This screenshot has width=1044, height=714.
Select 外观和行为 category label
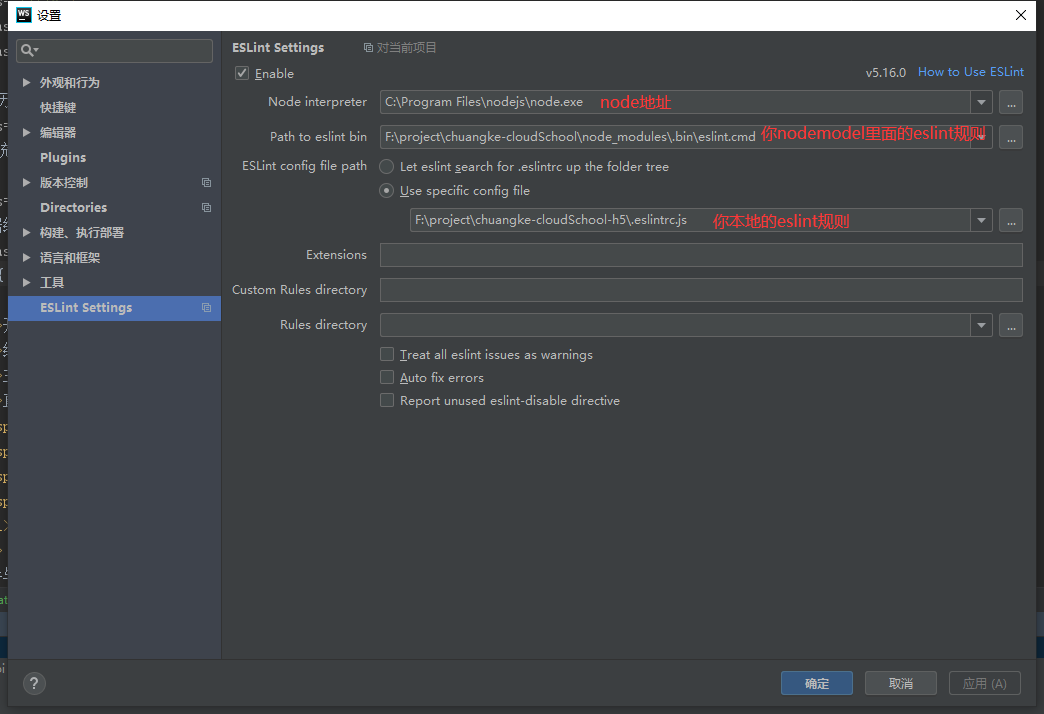click(x=70, y=83)
